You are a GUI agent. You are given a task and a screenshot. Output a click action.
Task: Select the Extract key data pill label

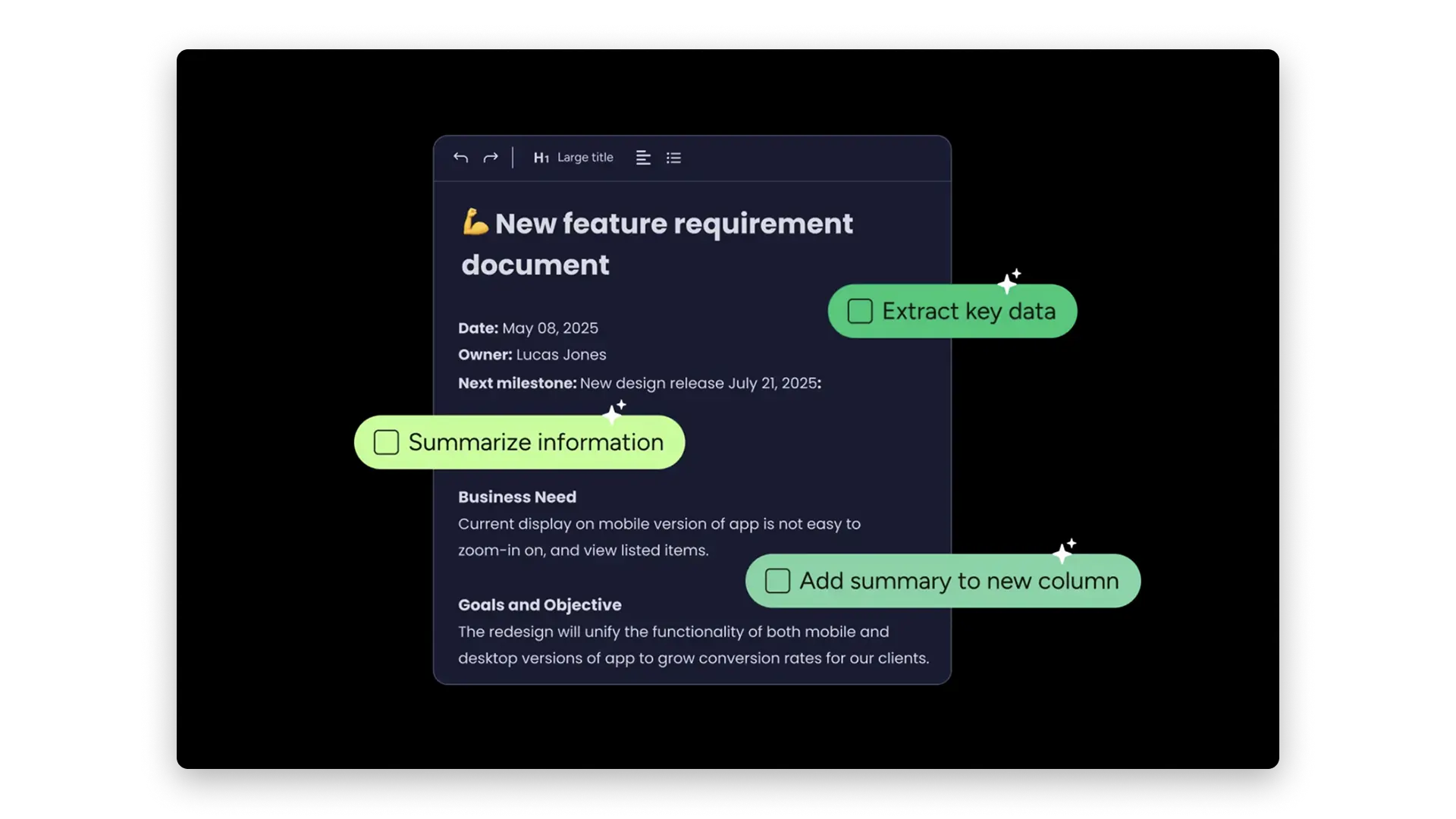click(968, 312)
